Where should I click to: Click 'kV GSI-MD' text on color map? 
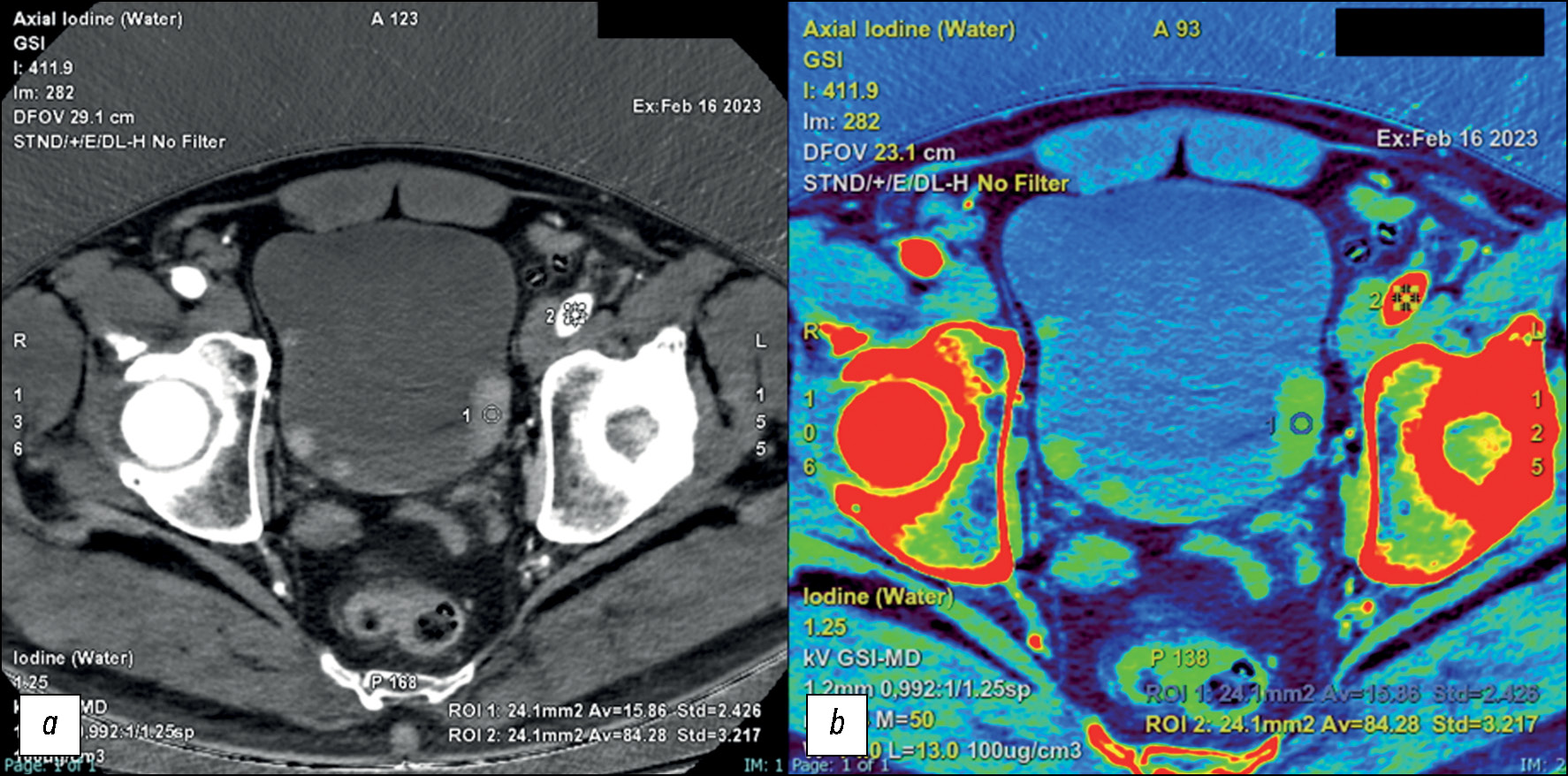tap(862, 658)
